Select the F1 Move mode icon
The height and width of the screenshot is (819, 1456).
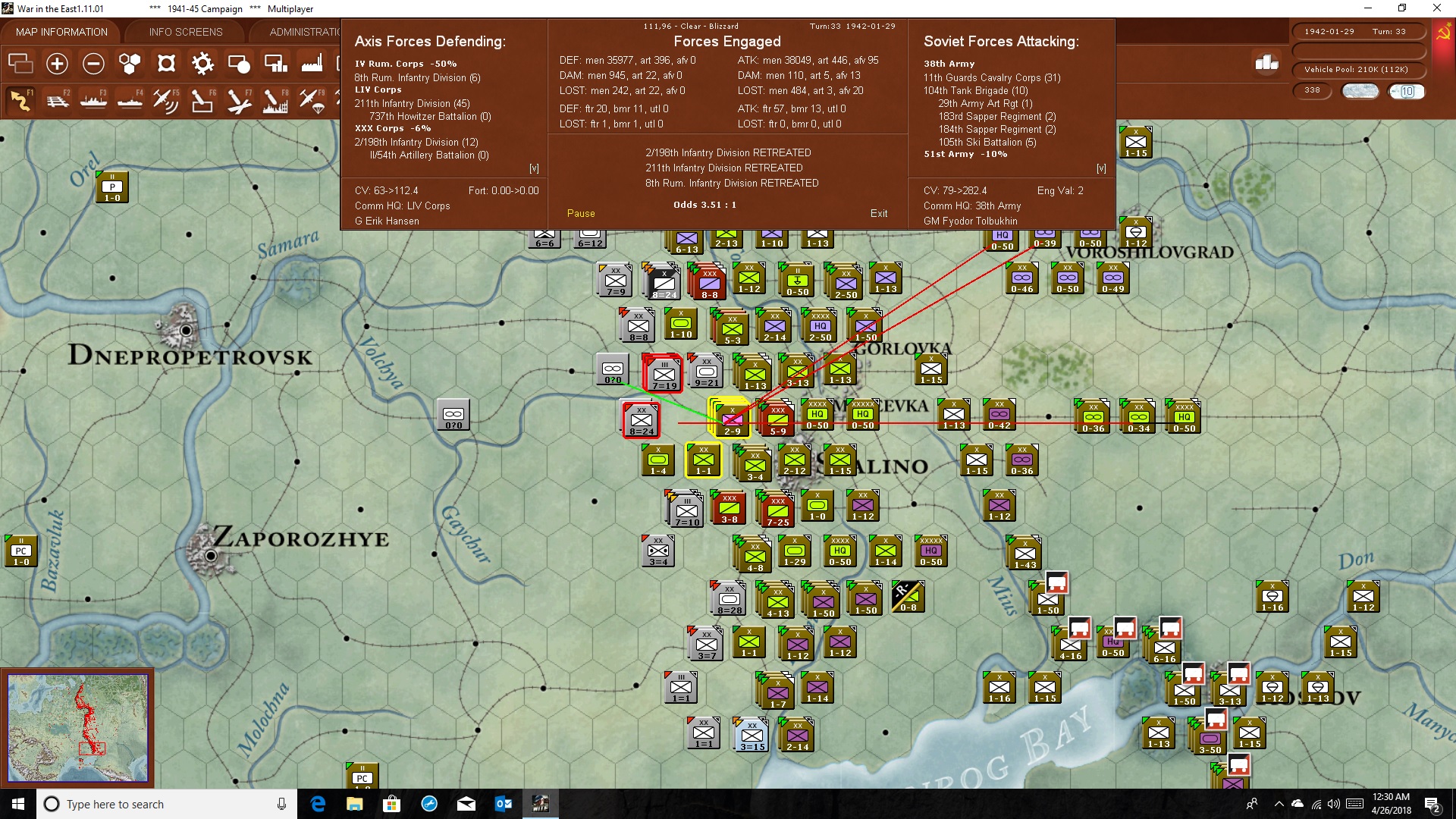click(20, 101)
